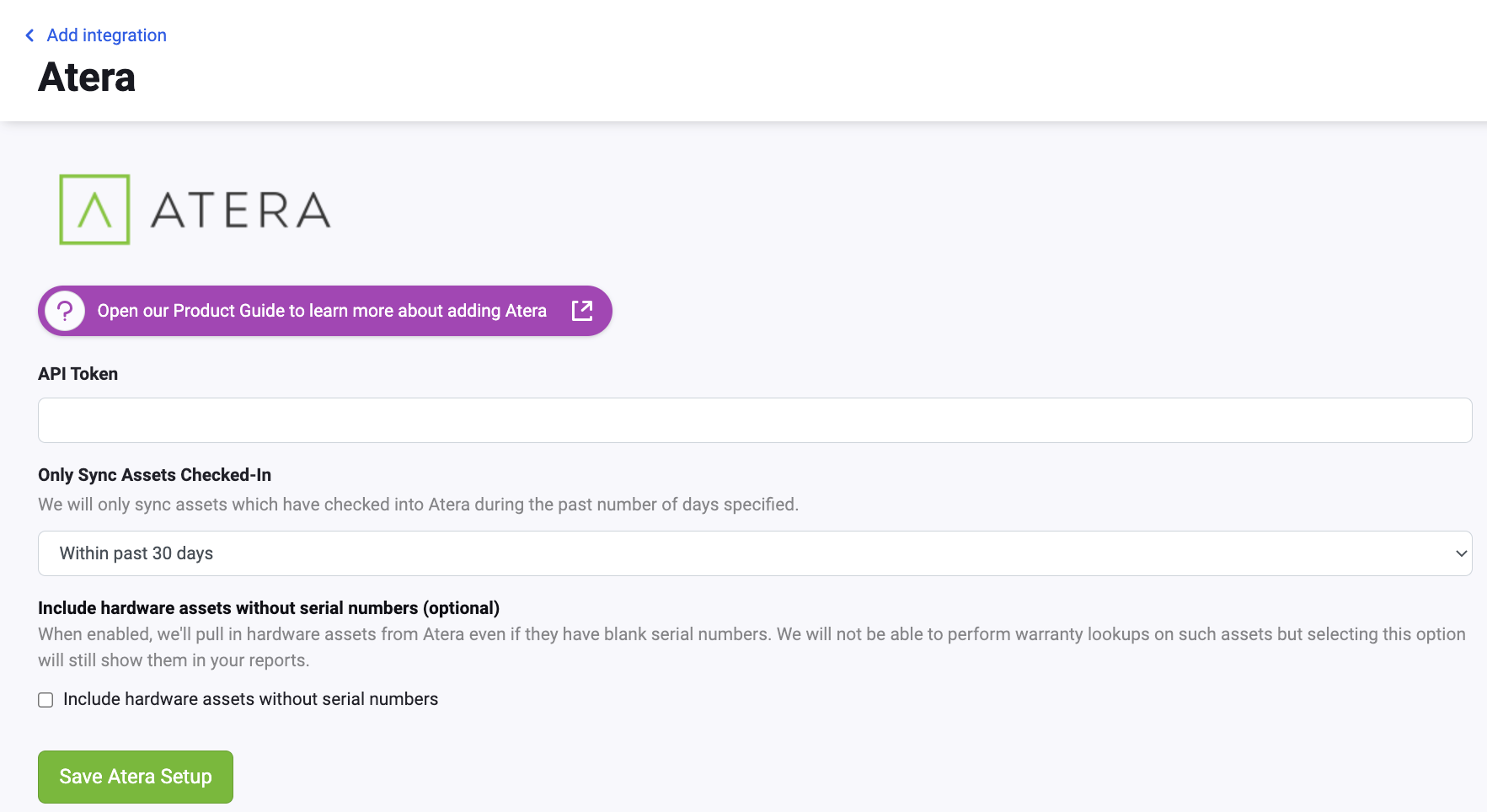This screenshot has height=812, width=1487.
Task: Enable Include hardware assets without serial numbers checkbox
Action: 45,700
